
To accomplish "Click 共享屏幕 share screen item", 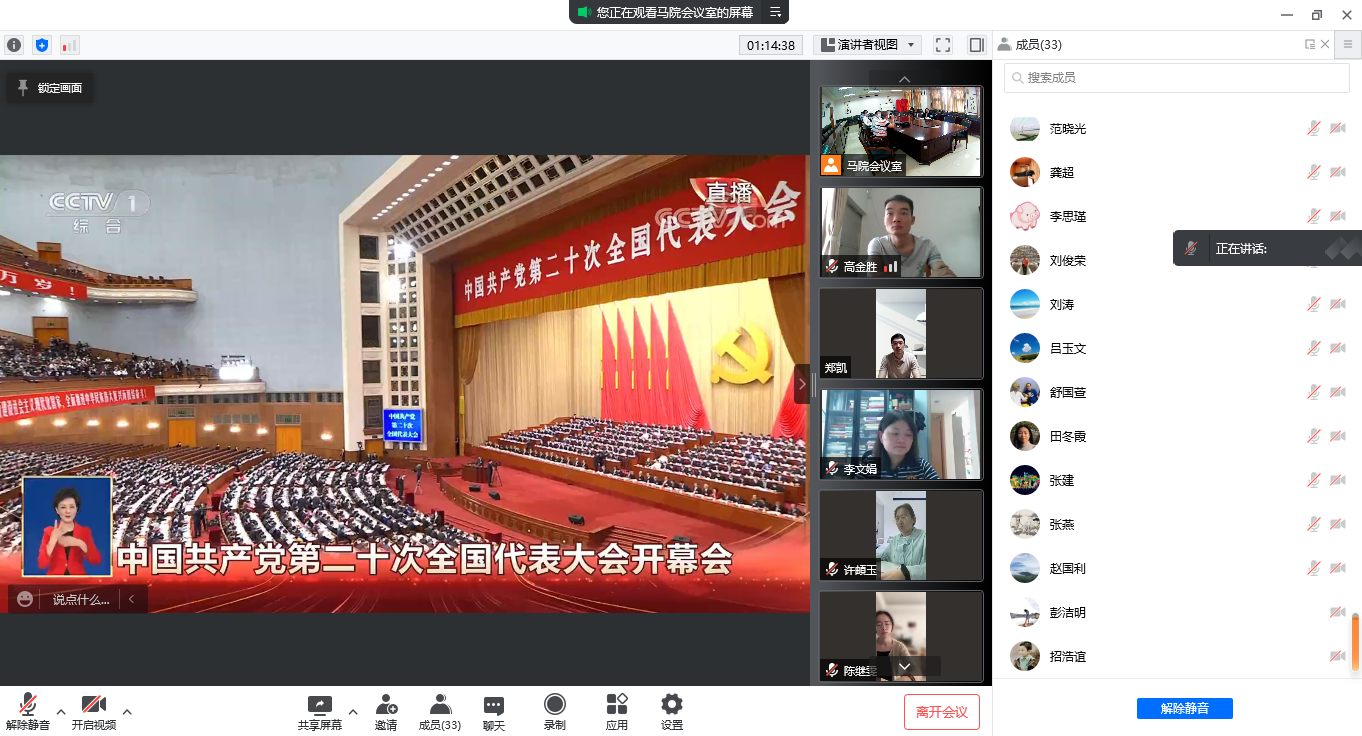I will pos(320,711).
